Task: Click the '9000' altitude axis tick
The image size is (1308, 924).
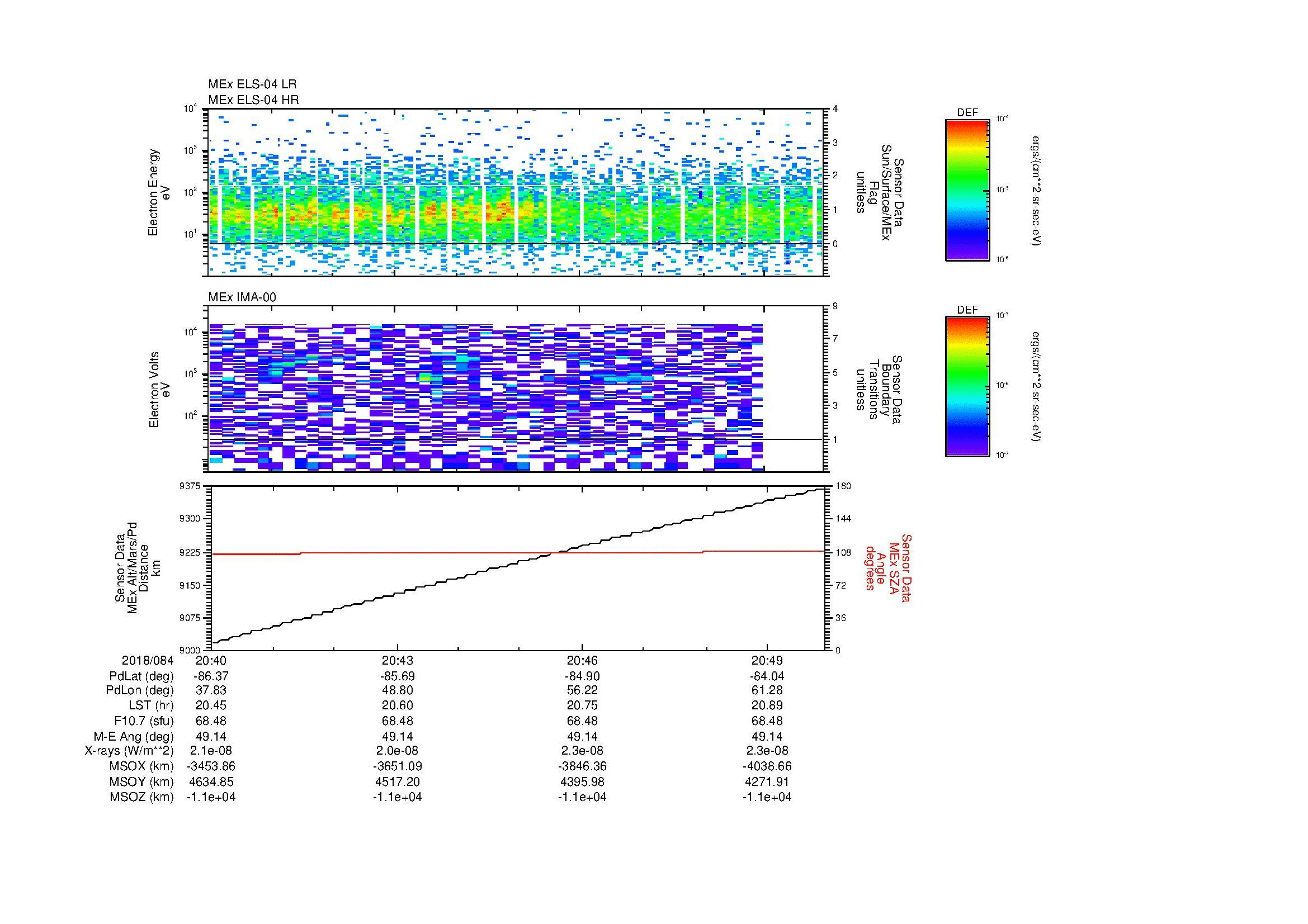Action: 191,650
